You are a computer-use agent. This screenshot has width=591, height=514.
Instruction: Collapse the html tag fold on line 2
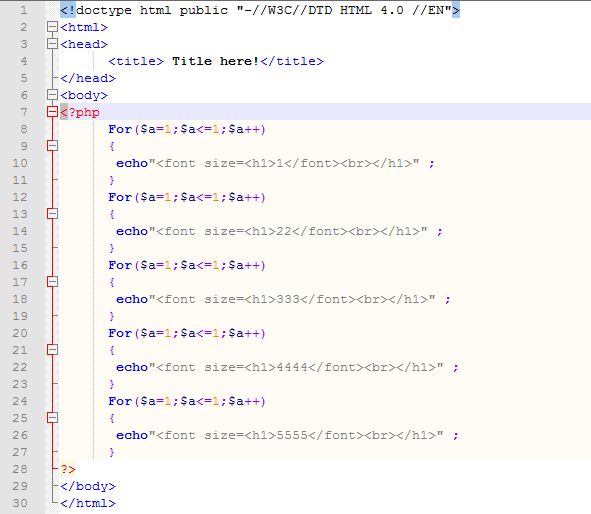click(52, 27)
